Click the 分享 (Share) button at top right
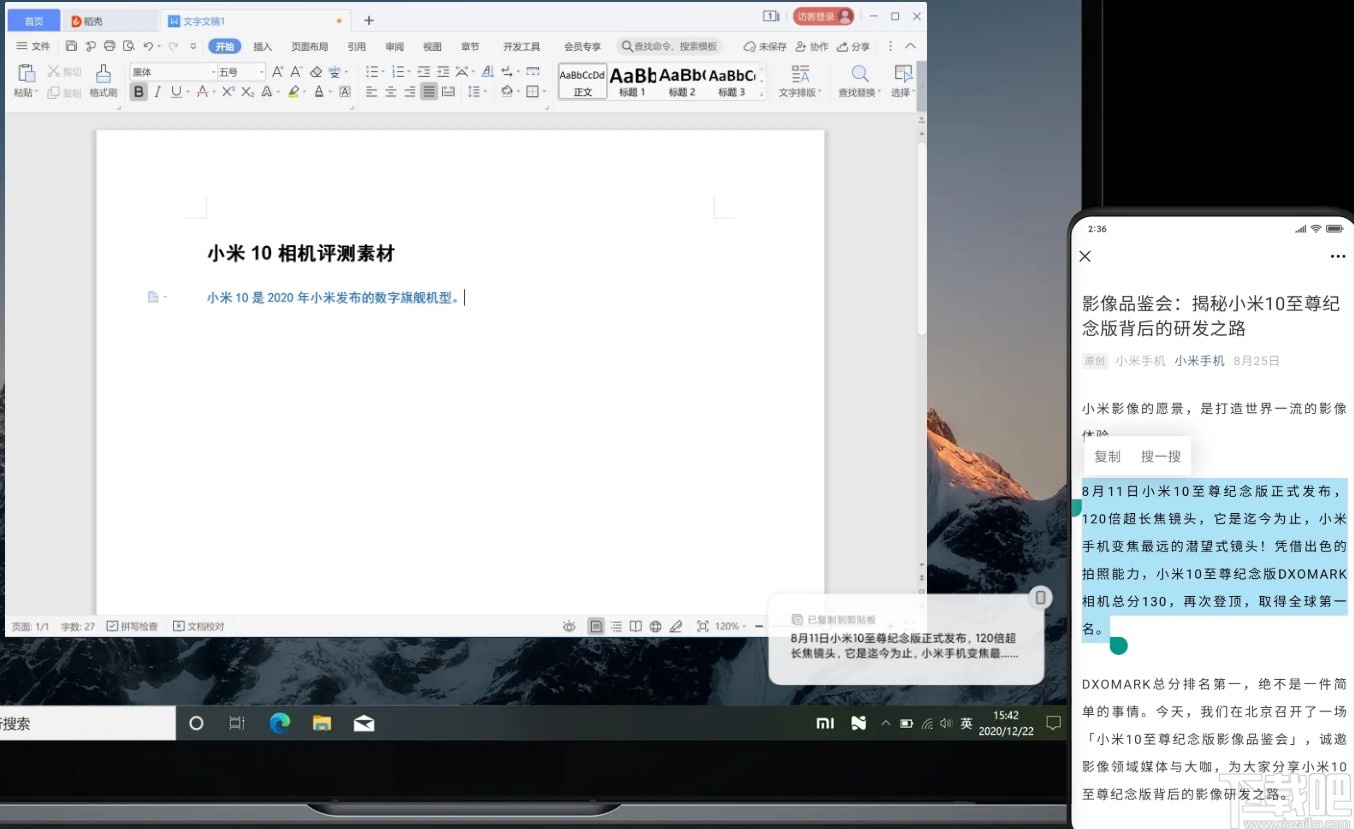Image resolution: width=1354 pixels, height=829 pixels. pos(854,46)
